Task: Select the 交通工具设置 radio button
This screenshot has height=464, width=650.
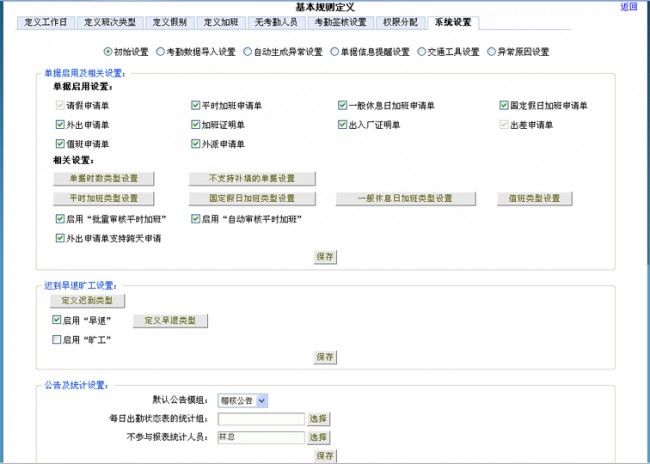Action: click(420, 51)
